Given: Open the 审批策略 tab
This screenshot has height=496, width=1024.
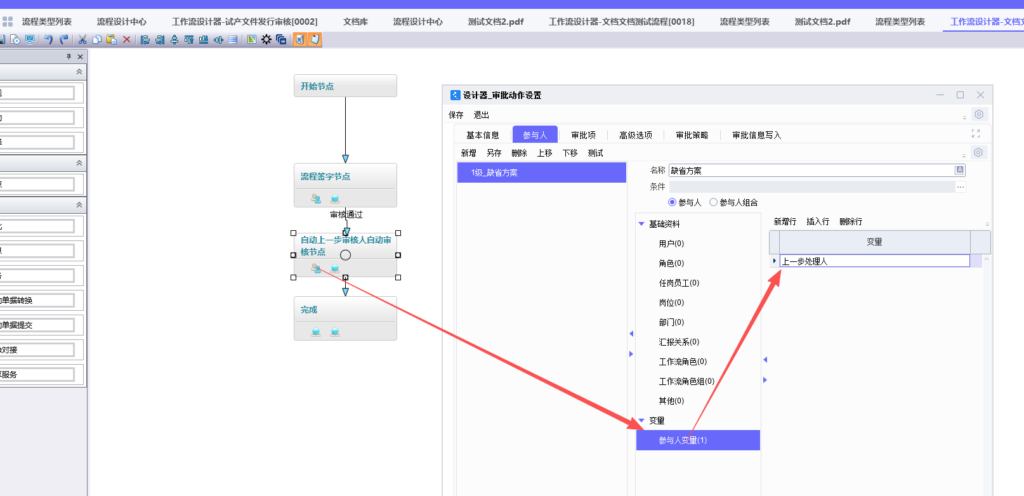Looking at the screenshot, I should tap(692, 135).
